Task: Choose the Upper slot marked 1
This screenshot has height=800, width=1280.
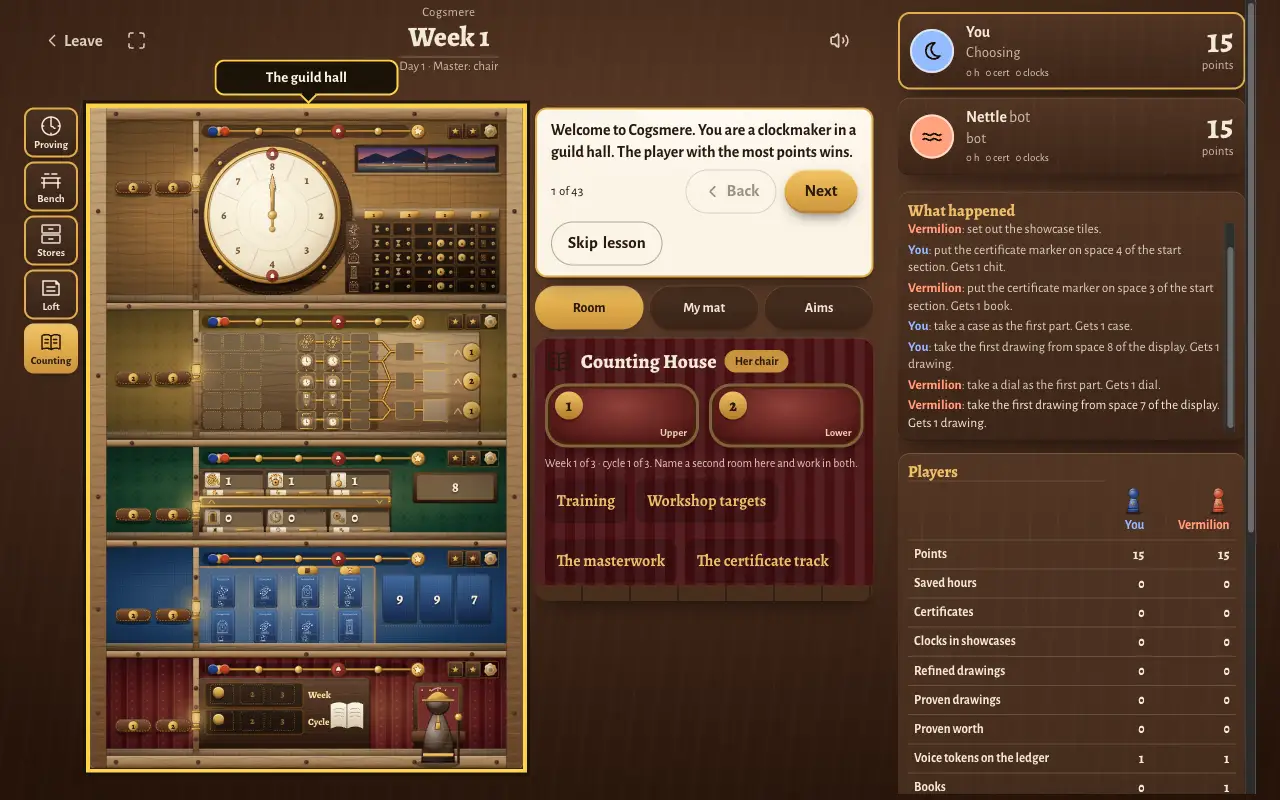Action: [x=622, y=415]
